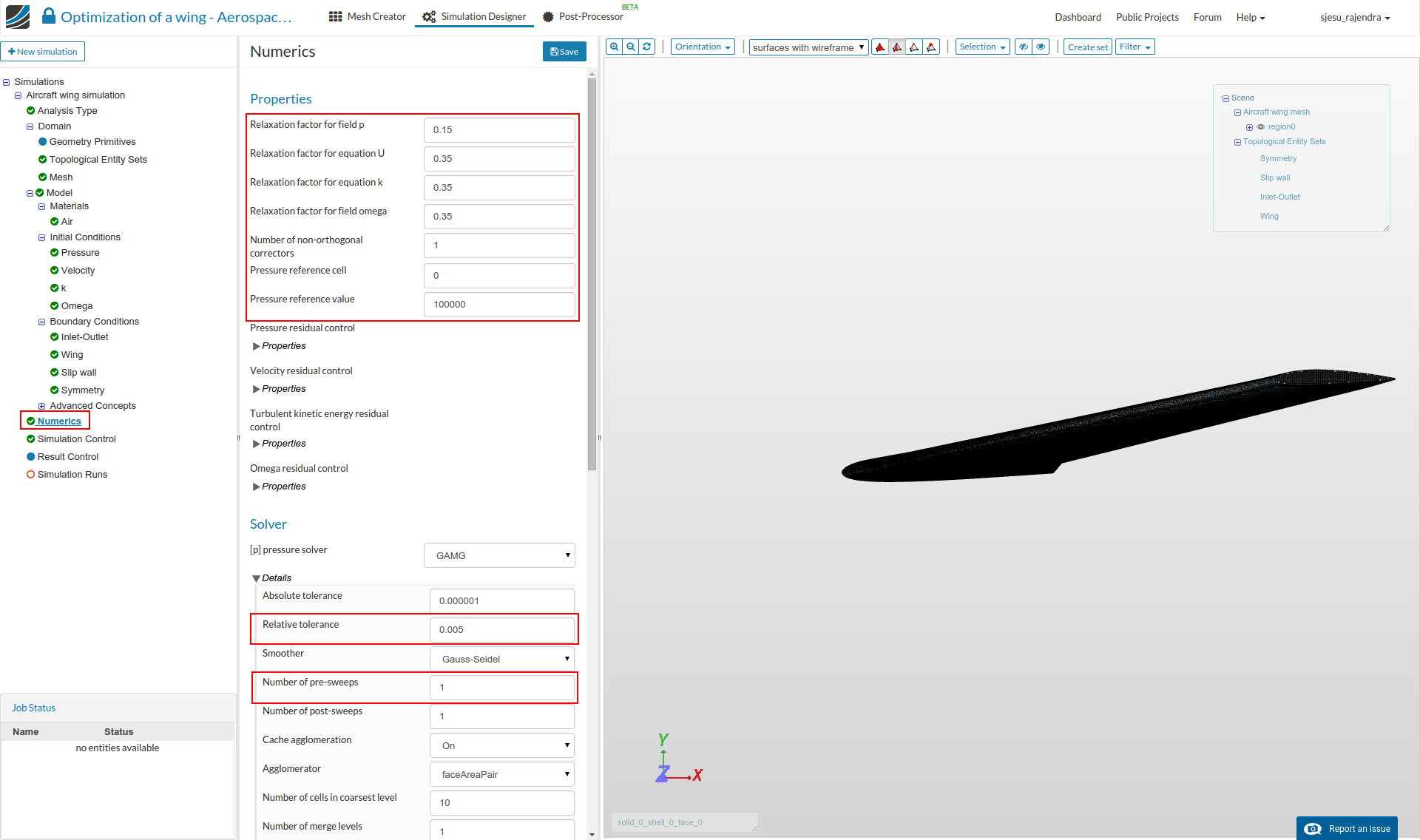
Task: Select the vertex point selection mode icon
Action: [x=931, y=47]
